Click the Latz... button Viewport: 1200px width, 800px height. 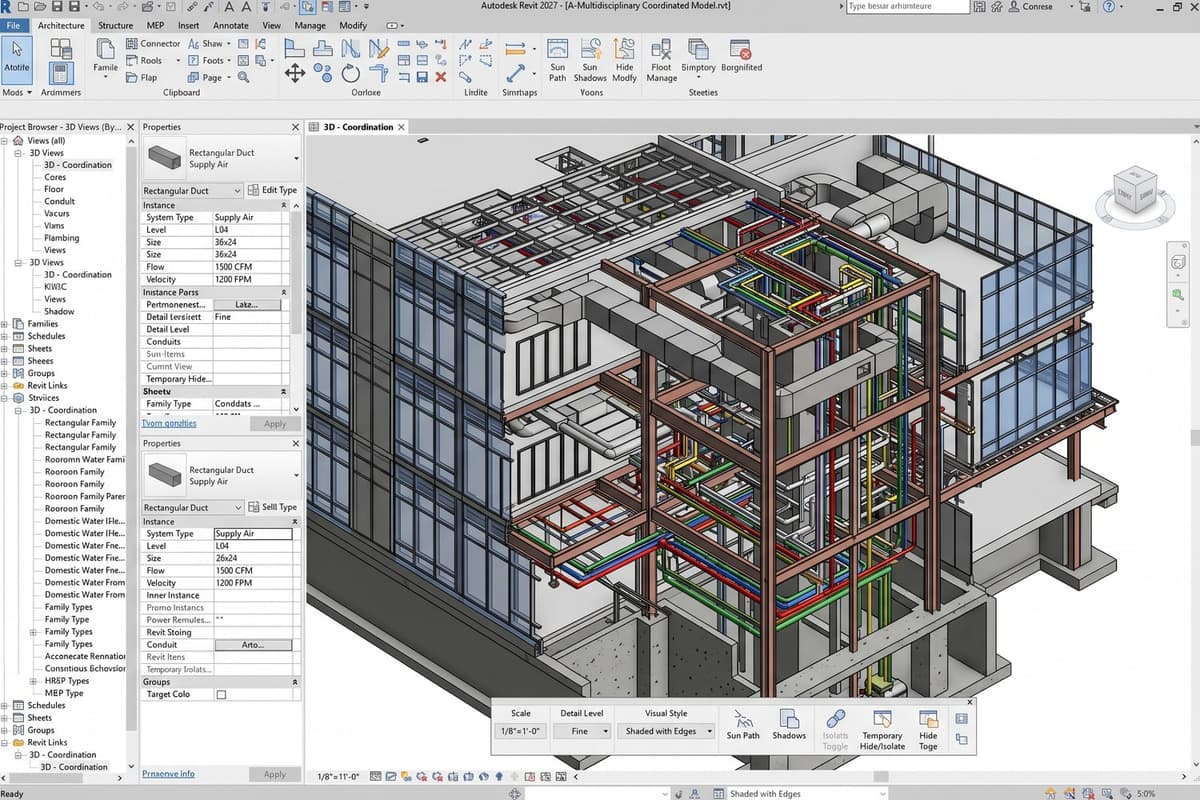(x=246, y=304)
